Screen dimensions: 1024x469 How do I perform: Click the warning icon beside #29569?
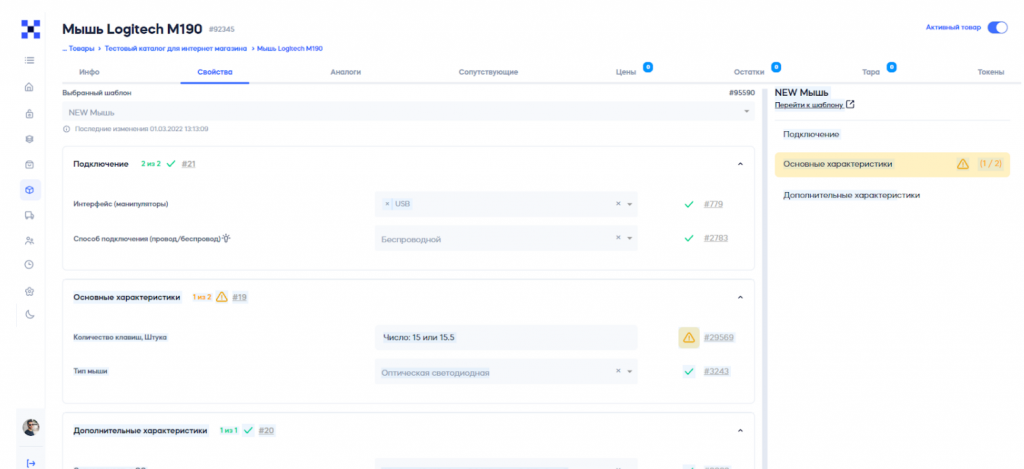688,338
